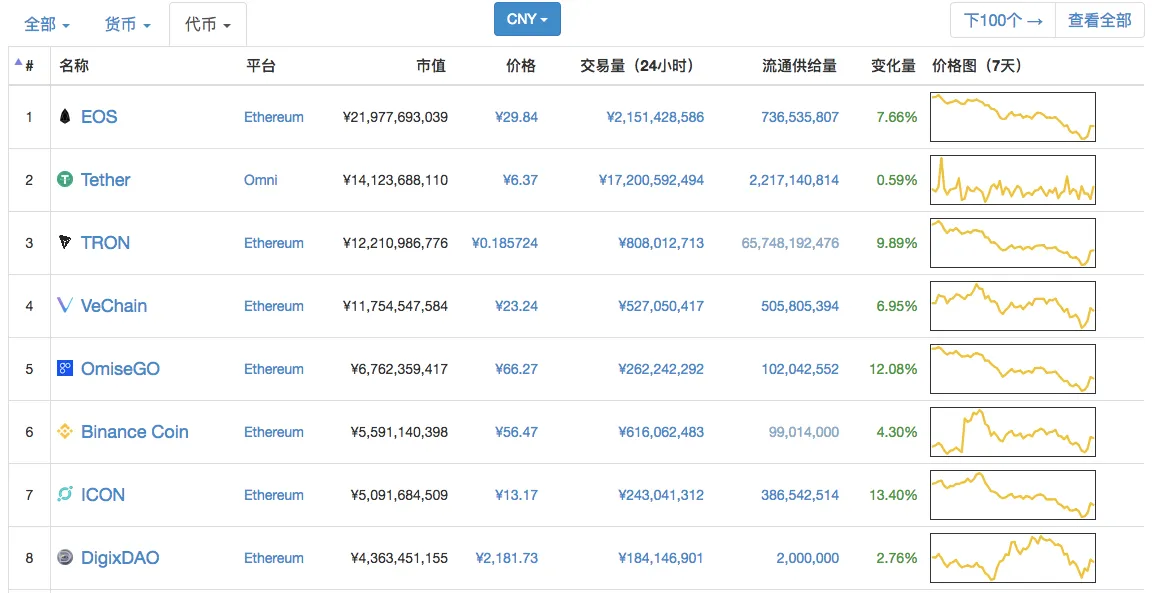The height and width of the screenshot is (593, 1162).
Task: Click the DigixDAO coin logo icon
Action: click(65, 557)
